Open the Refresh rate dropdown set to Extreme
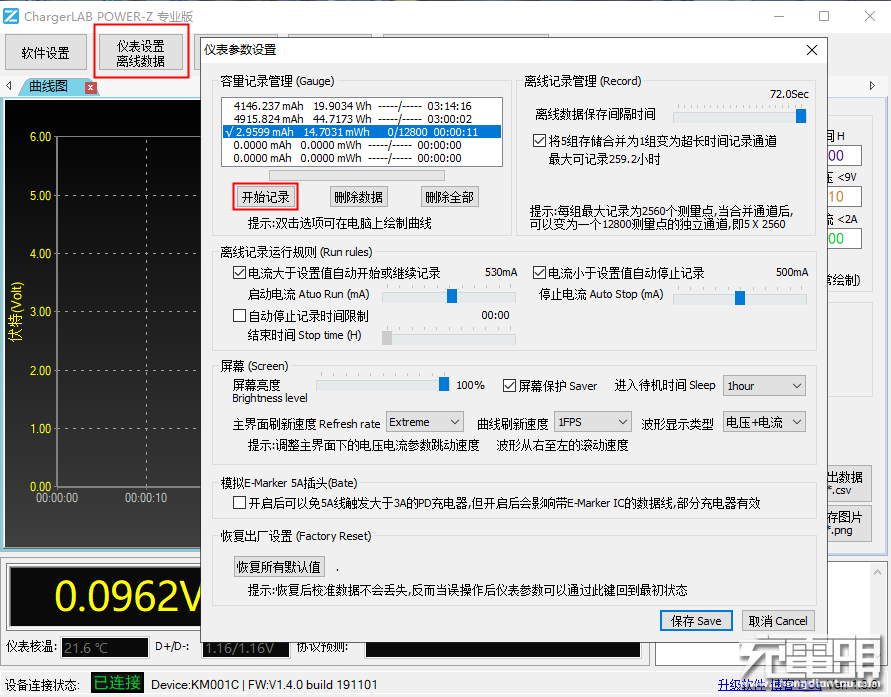This screenshot has width=891, height=697. [424, 422]
